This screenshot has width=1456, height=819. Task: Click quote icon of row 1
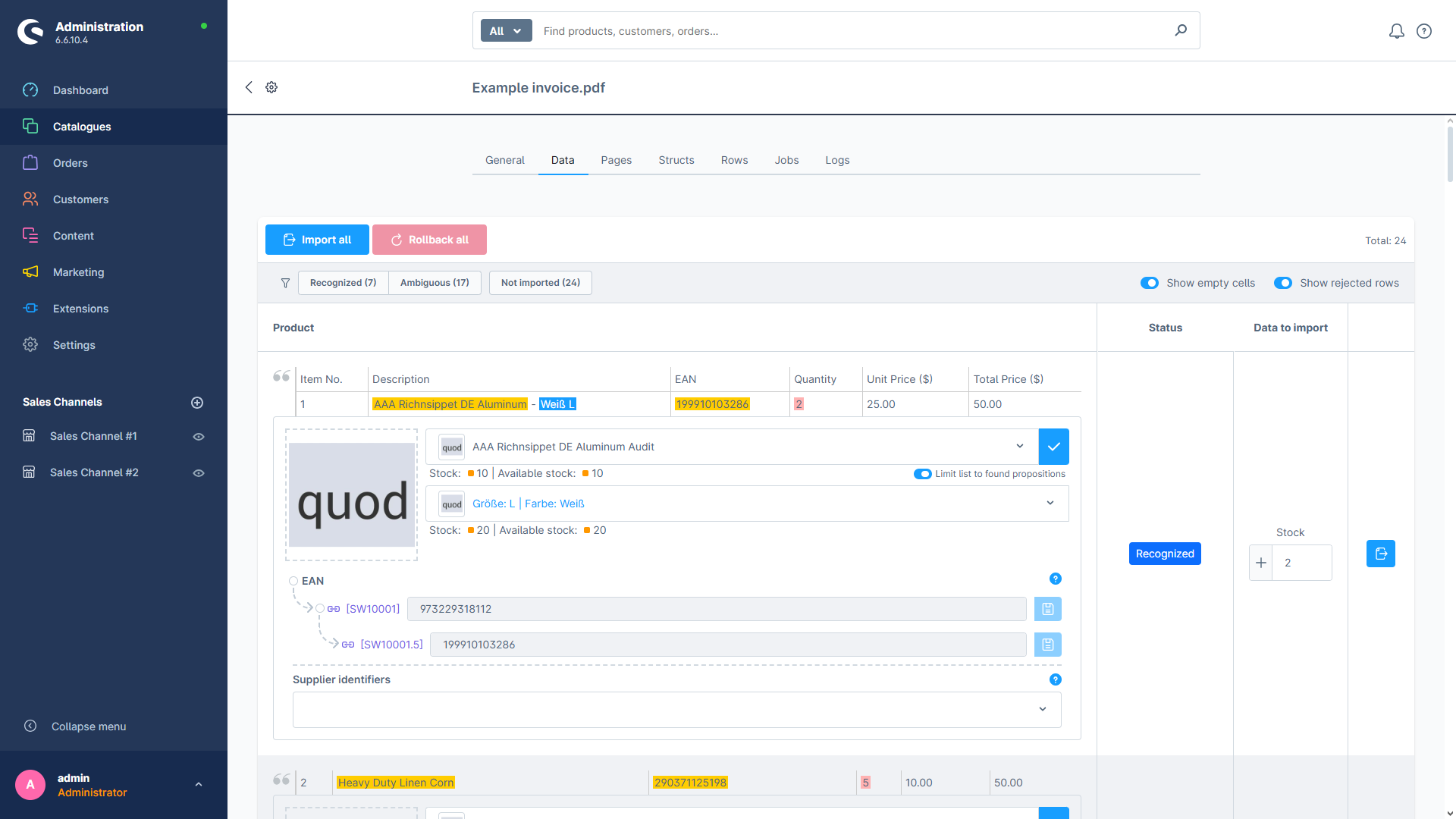point(281,376)
